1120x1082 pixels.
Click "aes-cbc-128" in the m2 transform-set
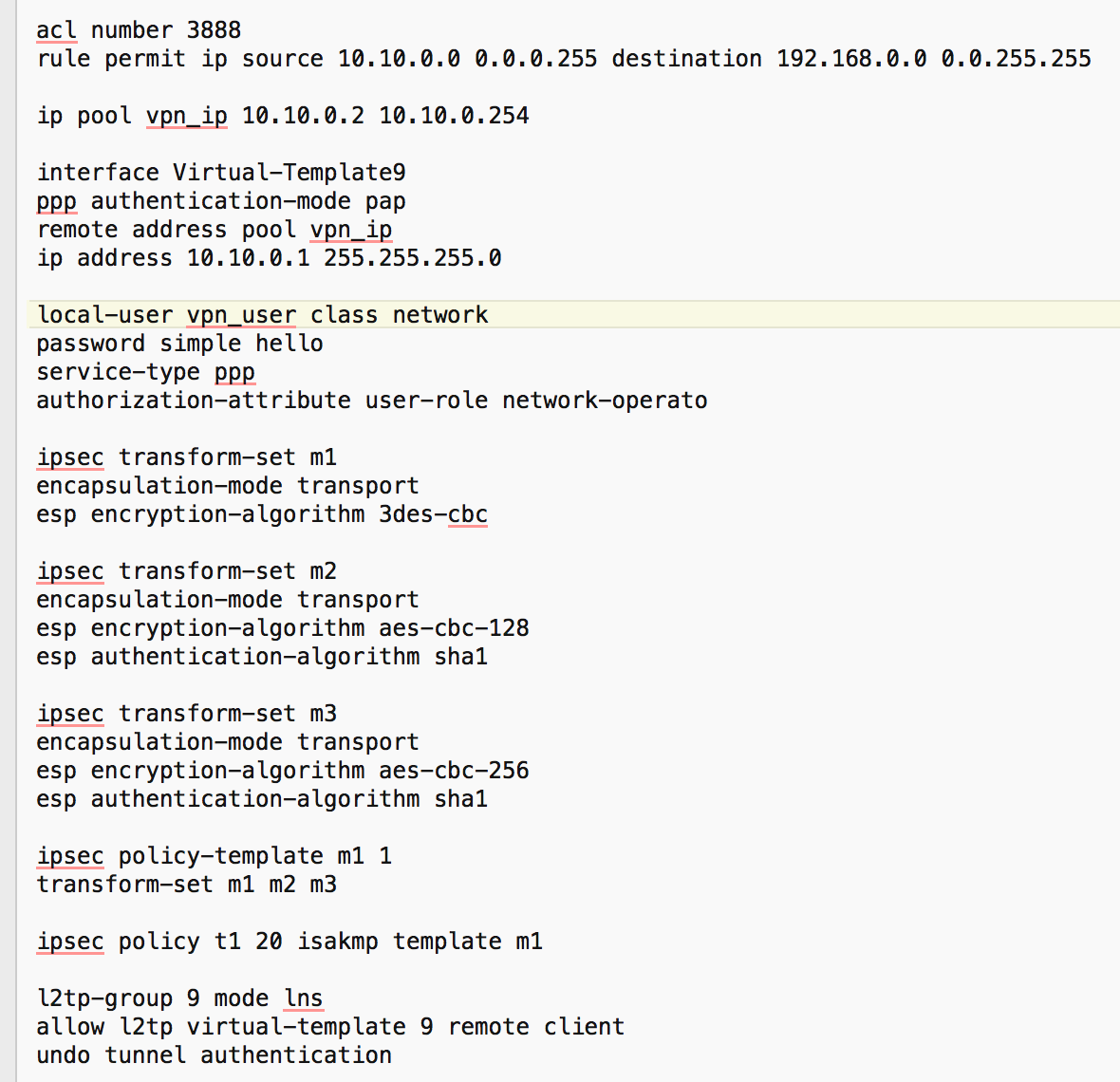point(454,628)
